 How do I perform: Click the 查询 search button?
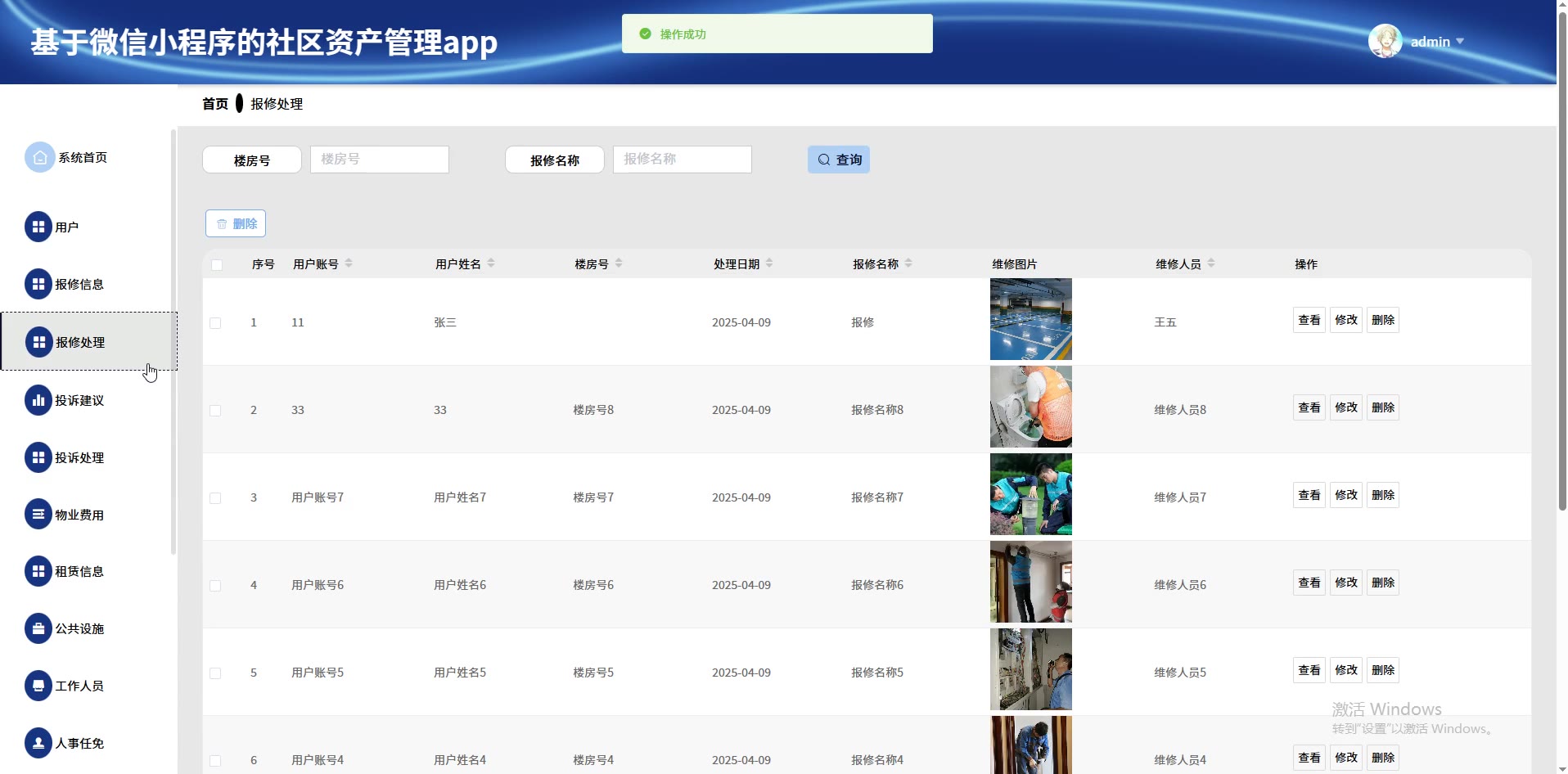pyautogui.click(x=838, y=160)
